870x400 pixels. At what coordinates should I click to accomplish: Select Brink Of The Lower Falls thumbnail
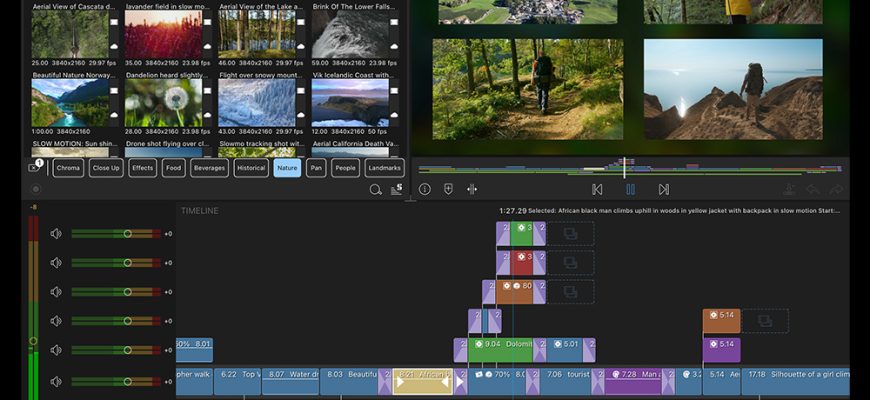point(350,34)
